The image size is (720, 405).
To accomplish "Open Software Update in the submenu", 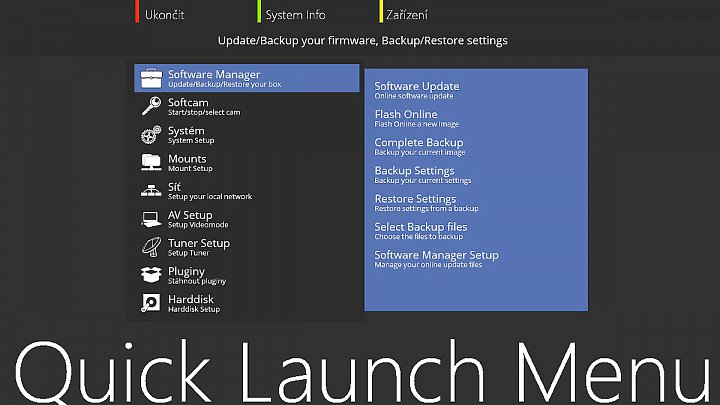I will pos(417,90).
